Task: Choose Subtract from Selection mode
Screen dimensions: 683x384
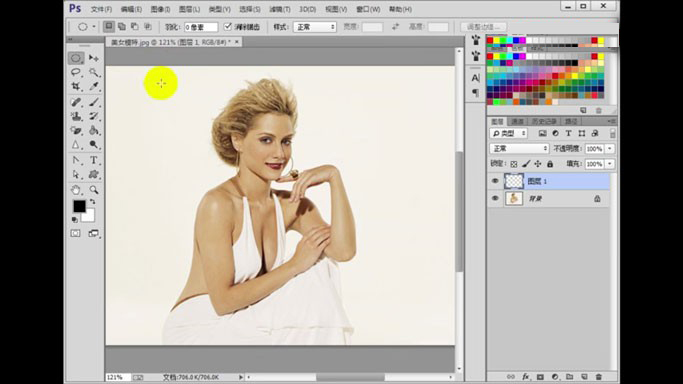Action: pyautogui.click(x=135, y=27)
